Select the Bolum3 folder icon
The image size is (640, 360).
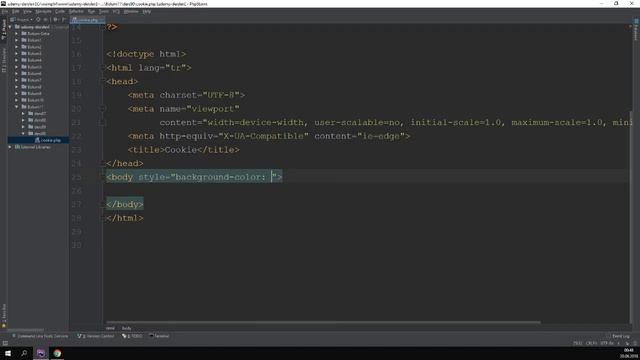(24, 53)
